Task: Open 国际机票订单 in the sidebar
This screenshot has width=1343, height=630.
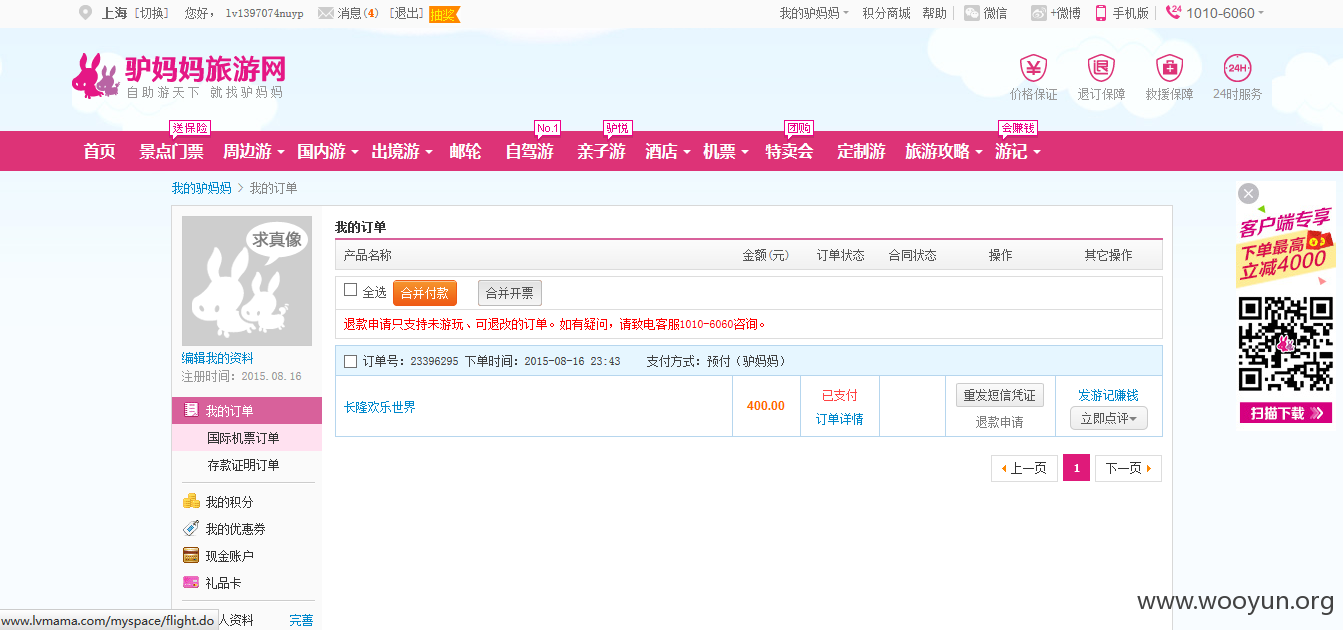Action: pos(243,438)
